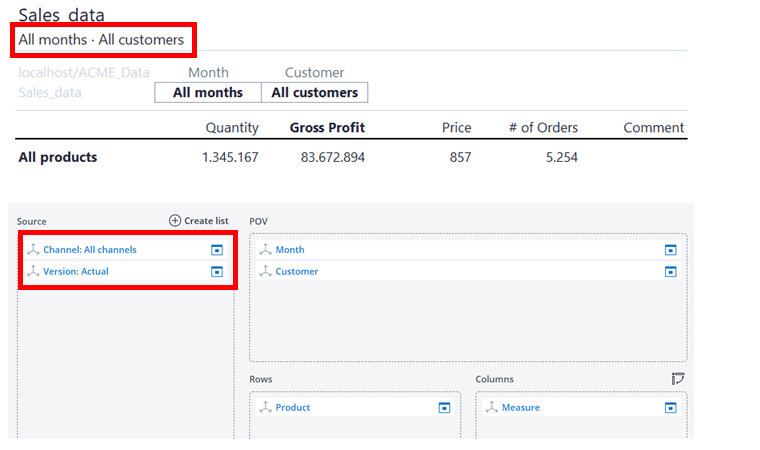
Task: Expand the All products row
Action: click(x=58, y=157)
